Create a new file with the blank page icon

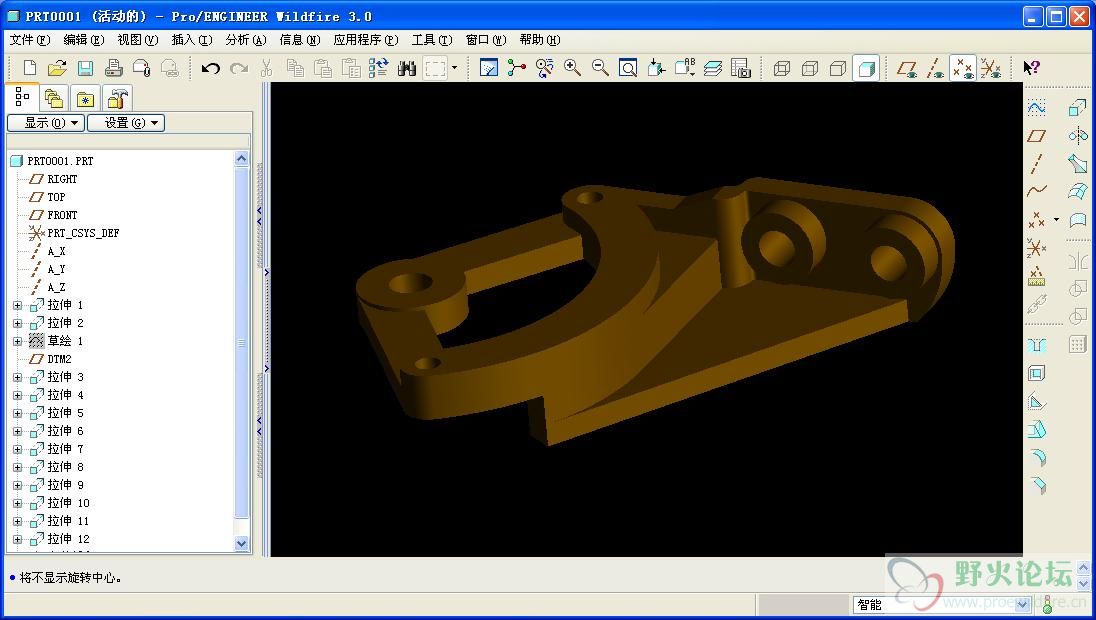(29, 68)
